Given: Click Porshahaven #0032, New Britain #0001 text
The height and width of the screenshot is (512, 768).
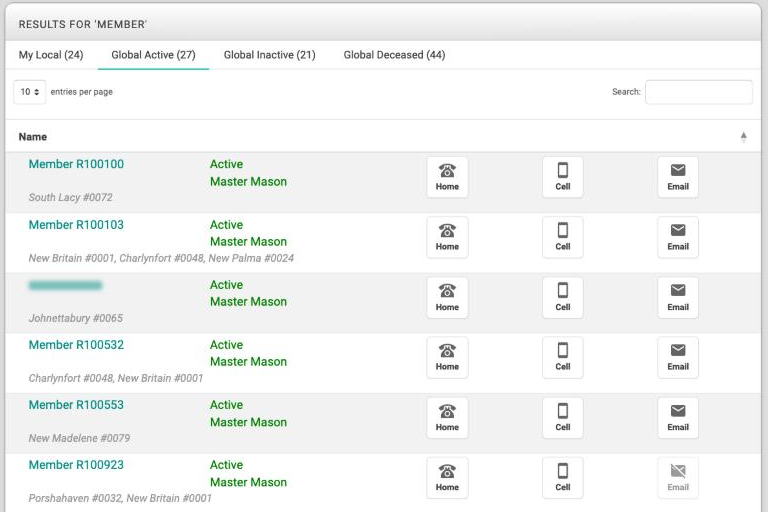Looking at the screenshot, I should pyautogui.click(x=120, y=498).
